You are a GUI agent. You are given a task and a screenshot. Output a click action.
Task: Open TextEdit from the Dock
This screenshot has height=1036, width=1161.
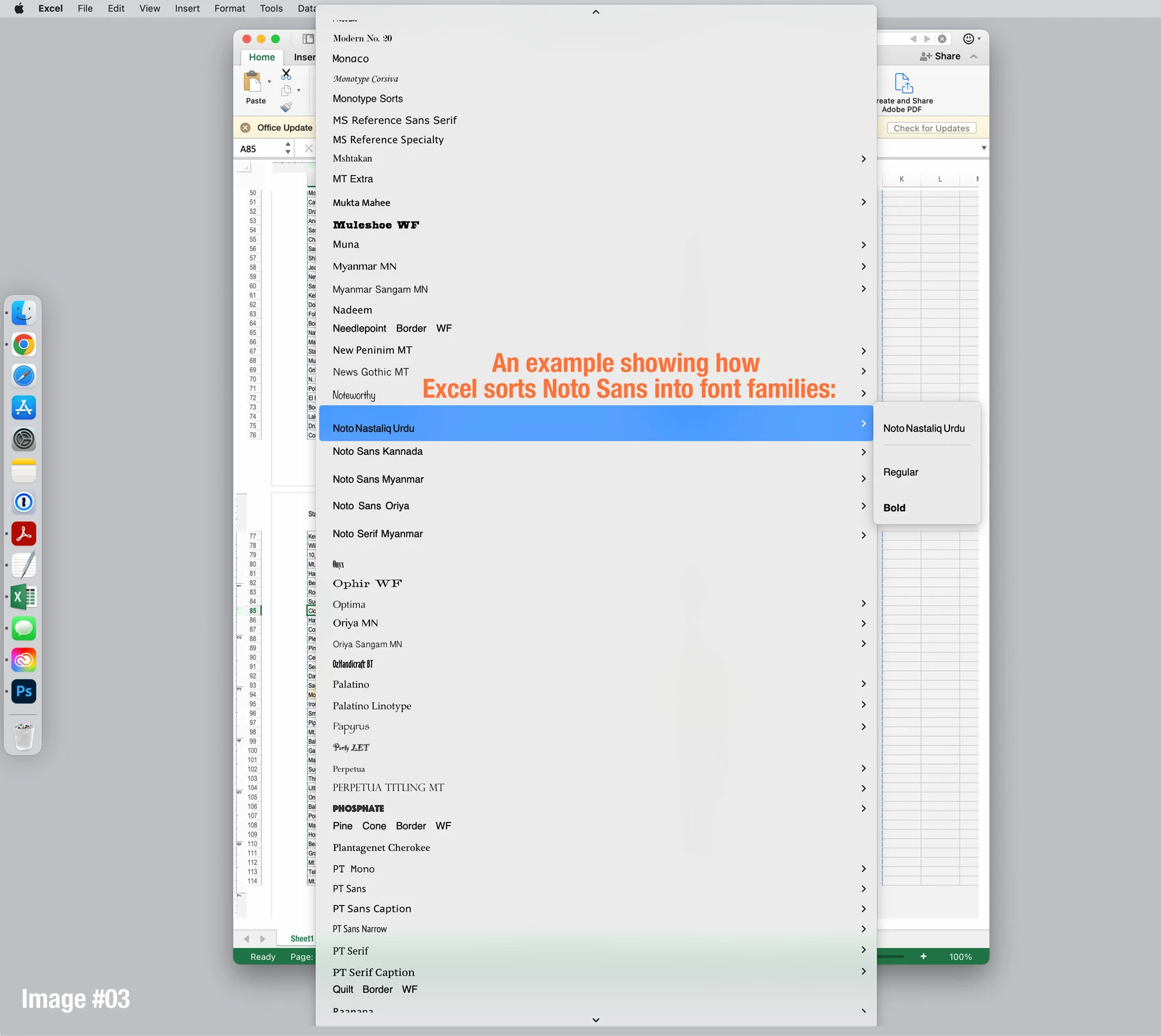pos(24,565)
